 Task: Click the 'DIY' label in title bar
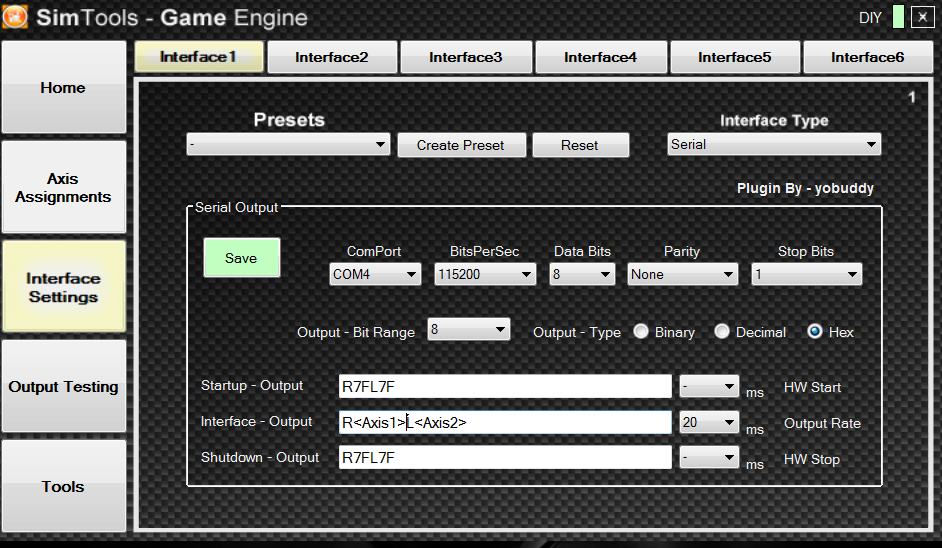tap(870, 18)
